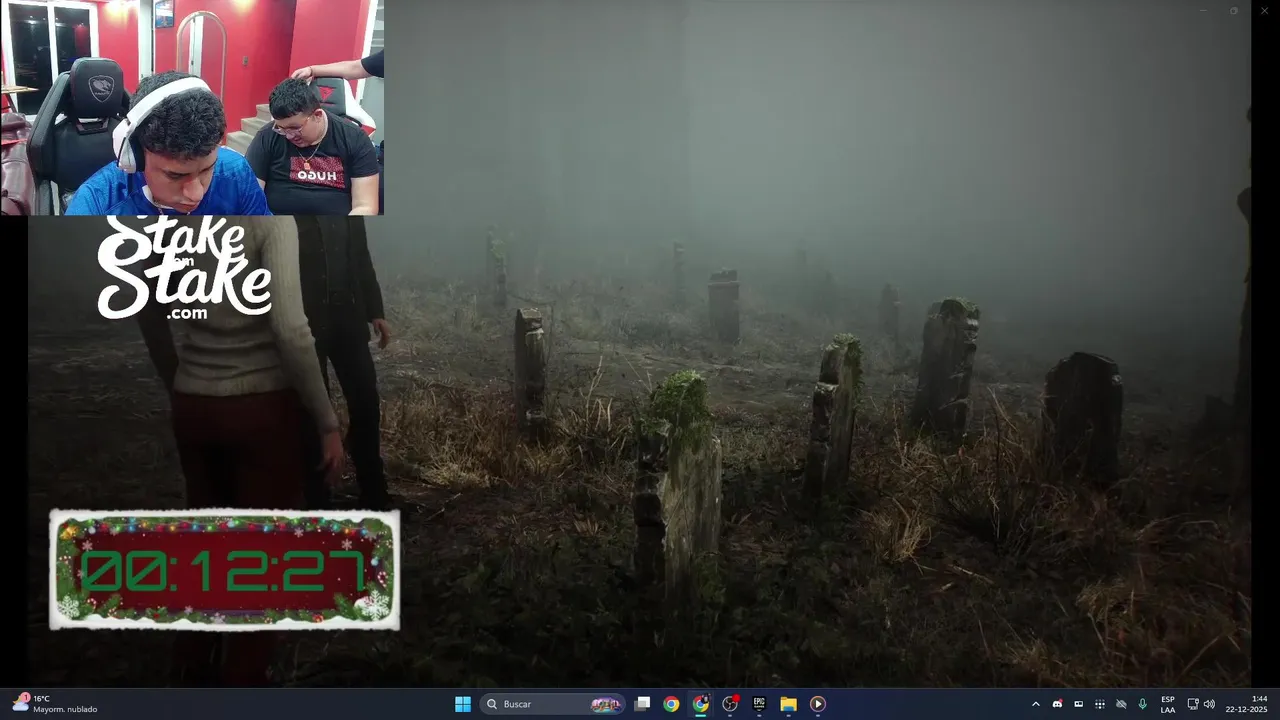The image size is (1280, 720).
Task: Open the clock showing 1:44
Action: click(1246, 704)
